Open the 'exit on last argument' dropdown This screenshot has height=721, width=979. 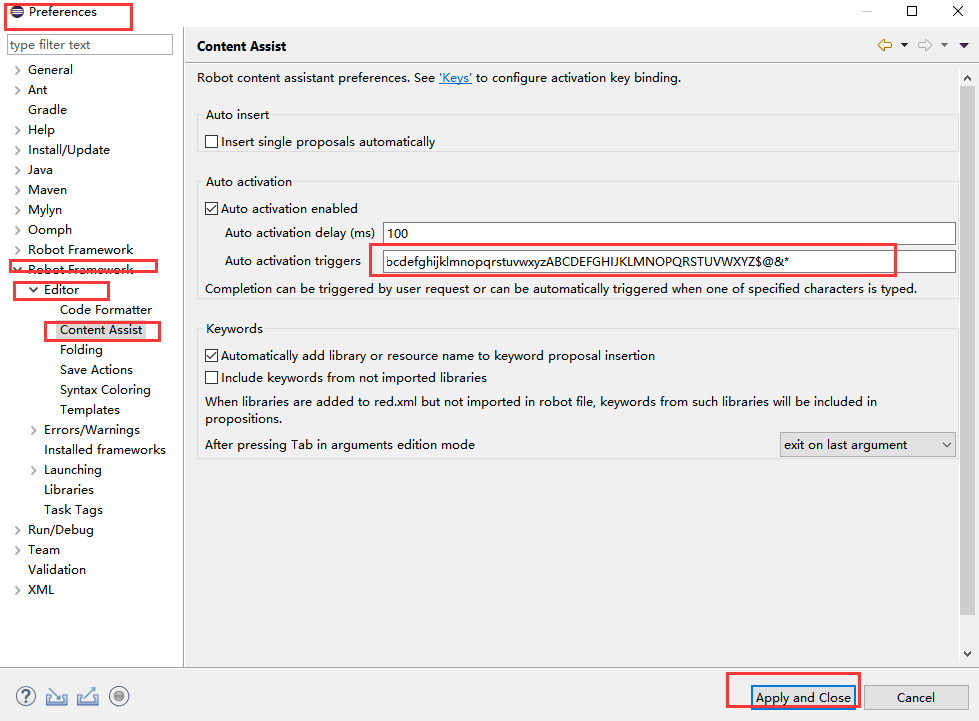click(867, 445)
